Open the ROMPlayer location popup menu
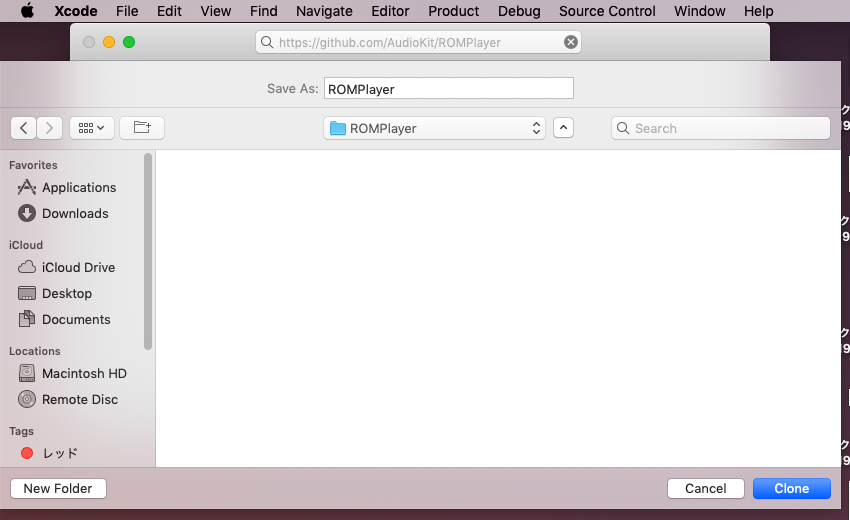This screenshot has height=520, width=850. coord(434,128)
